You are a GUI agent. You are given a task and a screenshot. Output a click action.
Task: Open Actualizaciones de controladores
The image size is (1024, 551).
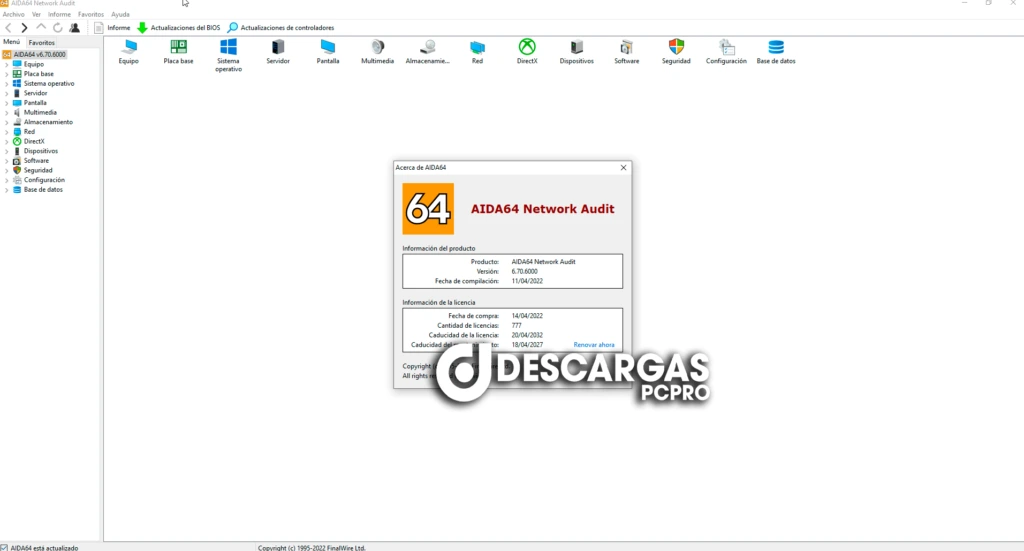coord(280,28)
